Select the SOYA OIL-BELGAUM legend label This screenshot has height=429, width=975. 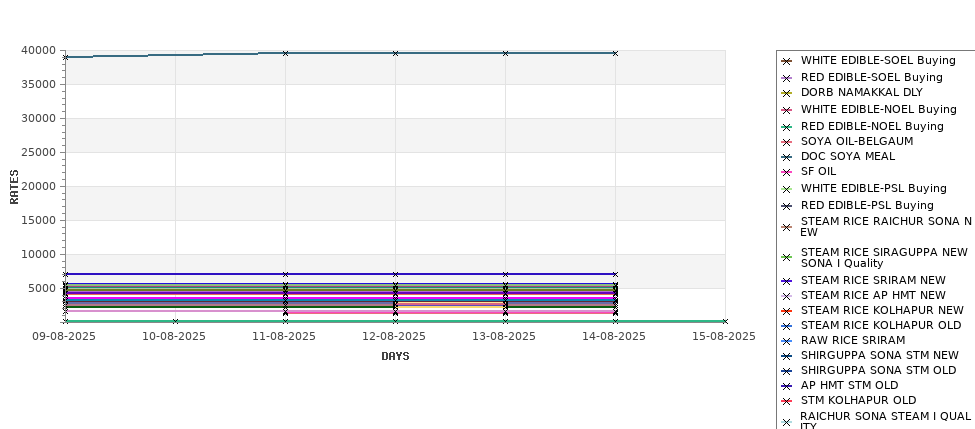pos(857,141)
